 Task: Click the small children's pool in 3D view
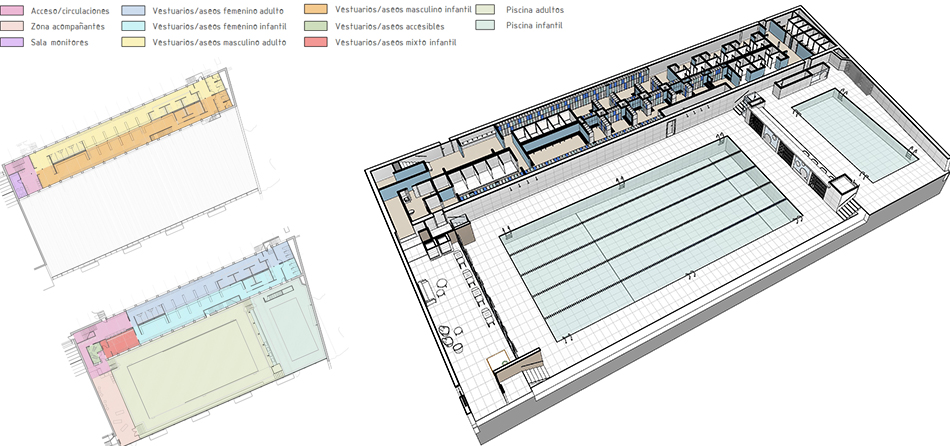(x=854, y=135)
